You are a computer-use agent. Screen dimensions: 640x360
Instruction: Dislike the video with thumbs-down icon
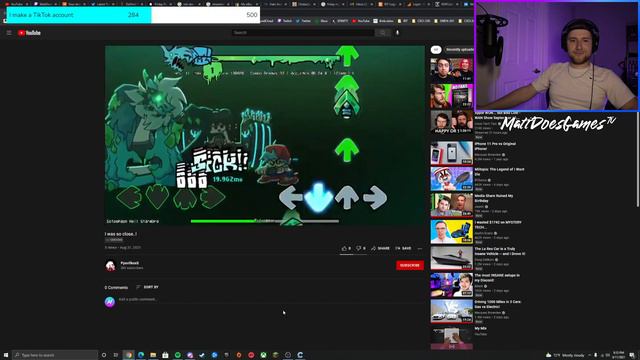(360, 248)
